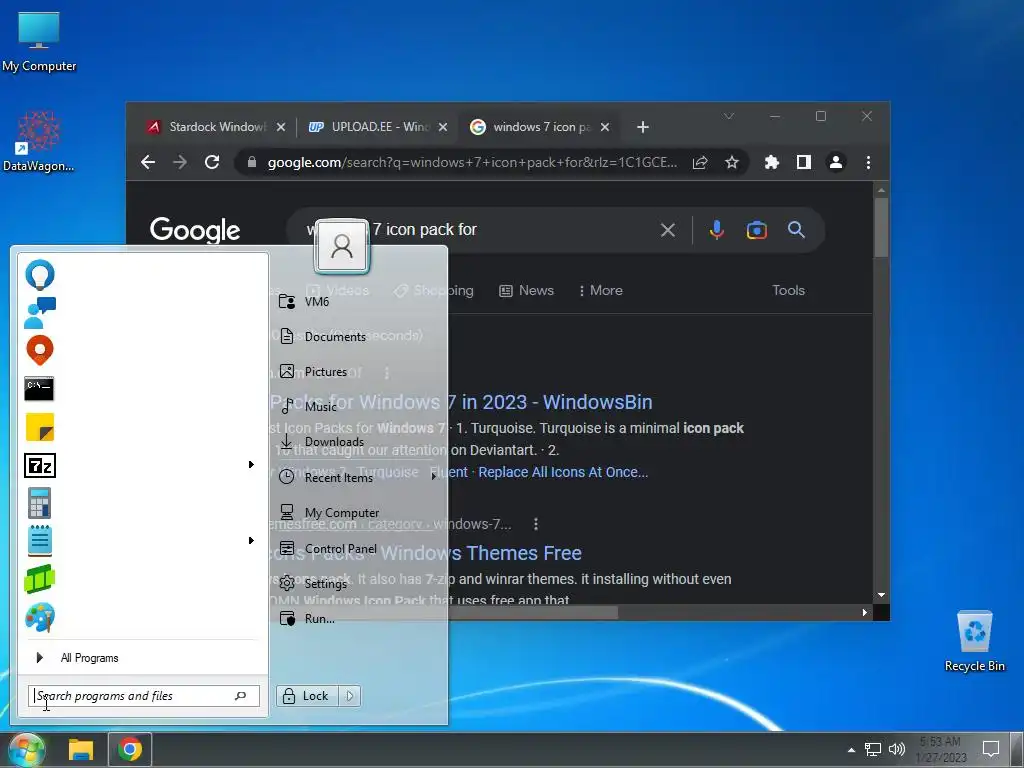Bookmark this page with star icon
Image resolution: width=1024 pixels, height=768 pixels.
[731, 162]
